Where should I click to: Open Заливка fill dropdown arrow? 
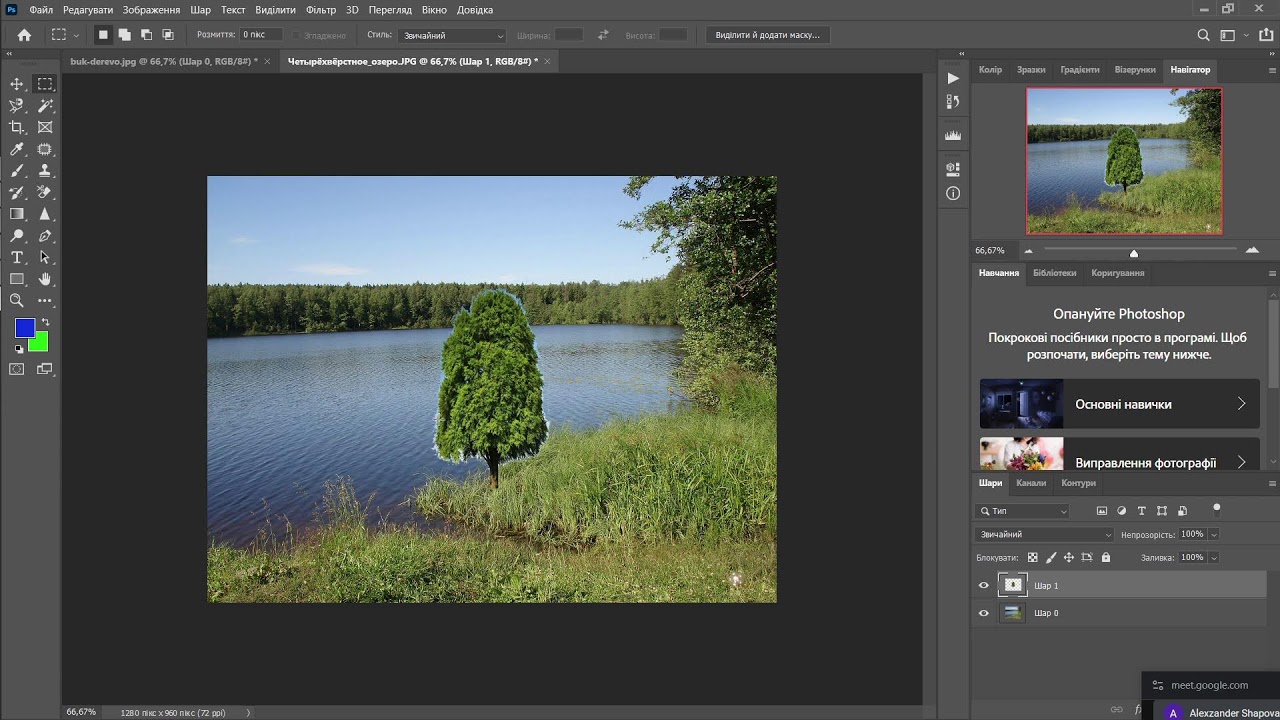(x=1214, y=557)
